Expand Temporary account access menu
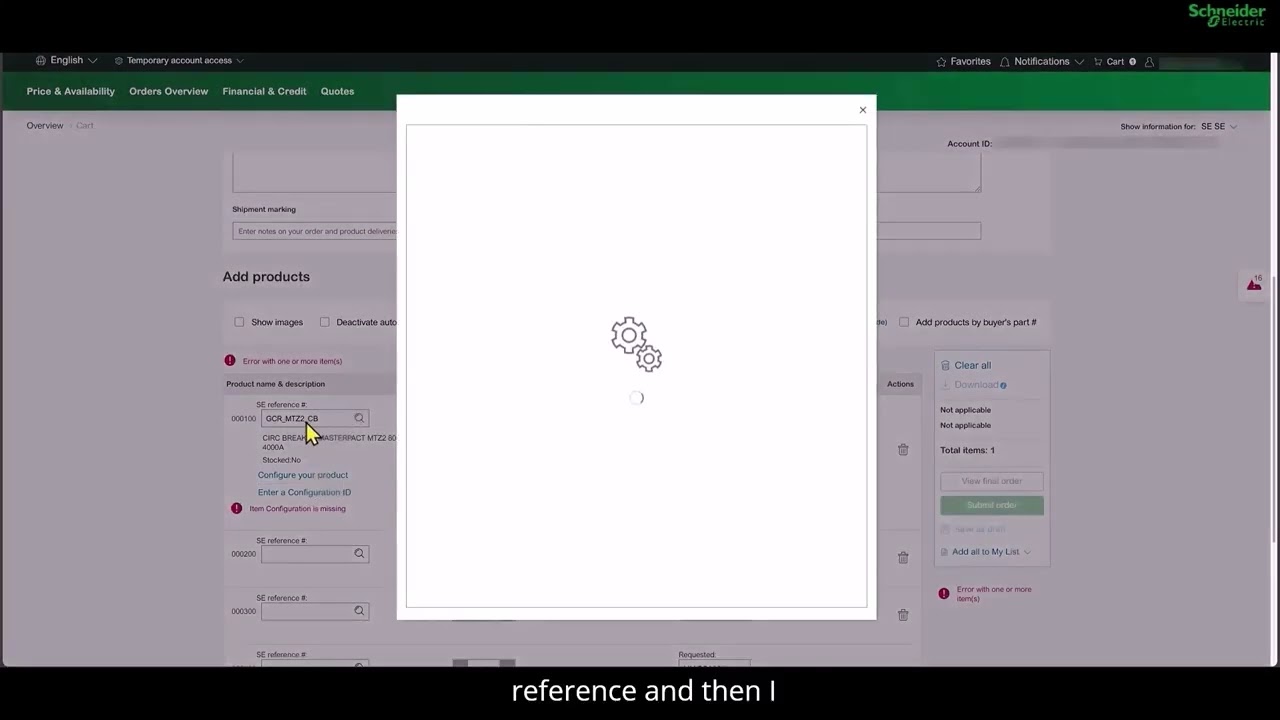The image size is (1280, 720). point(179,60)
